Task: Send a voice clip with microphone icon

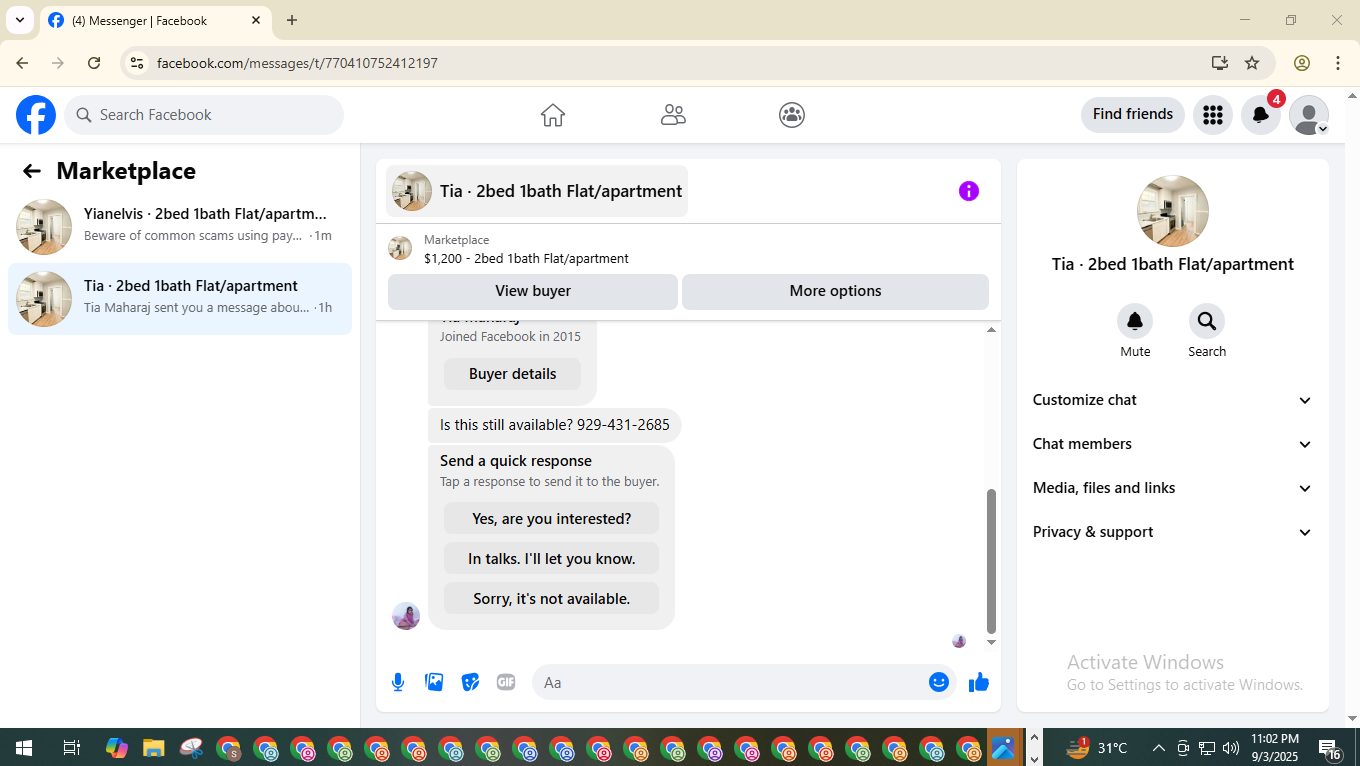Action: point(398,682)
